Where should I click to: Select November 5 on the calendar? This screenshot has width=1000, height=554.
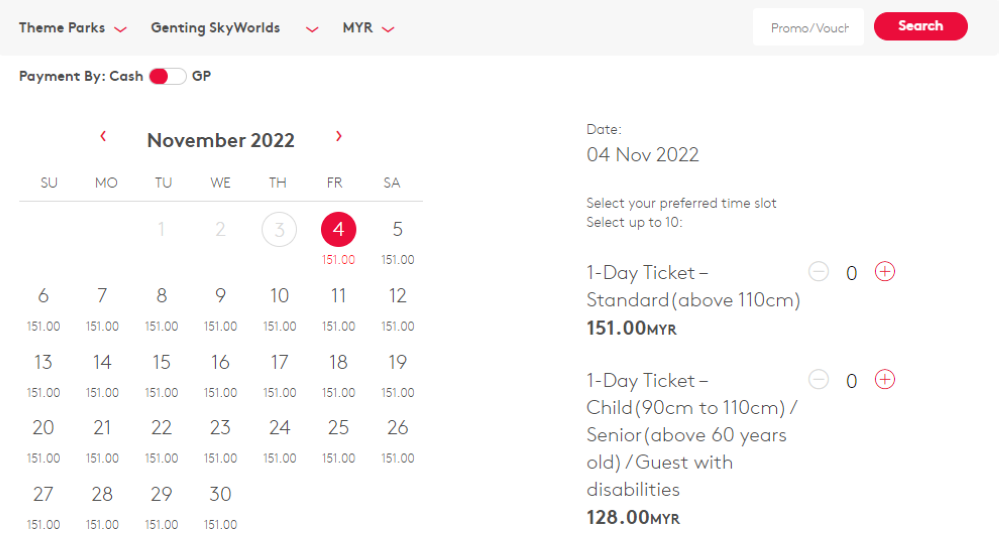click(397, 240)
